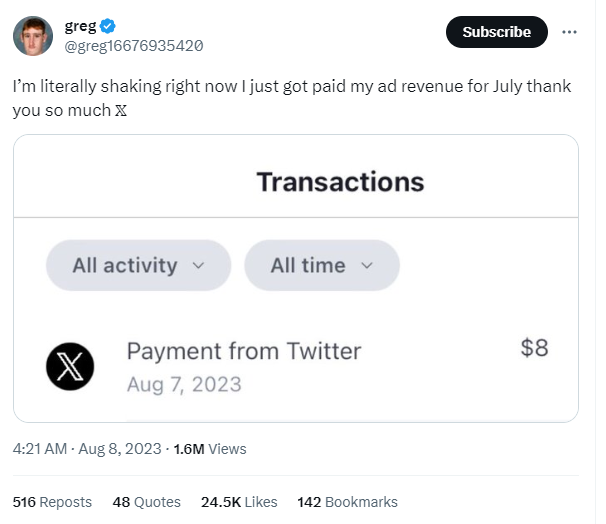Open the All time filter dropdown
Screen dimensions: 606x524
pos(321,266)
